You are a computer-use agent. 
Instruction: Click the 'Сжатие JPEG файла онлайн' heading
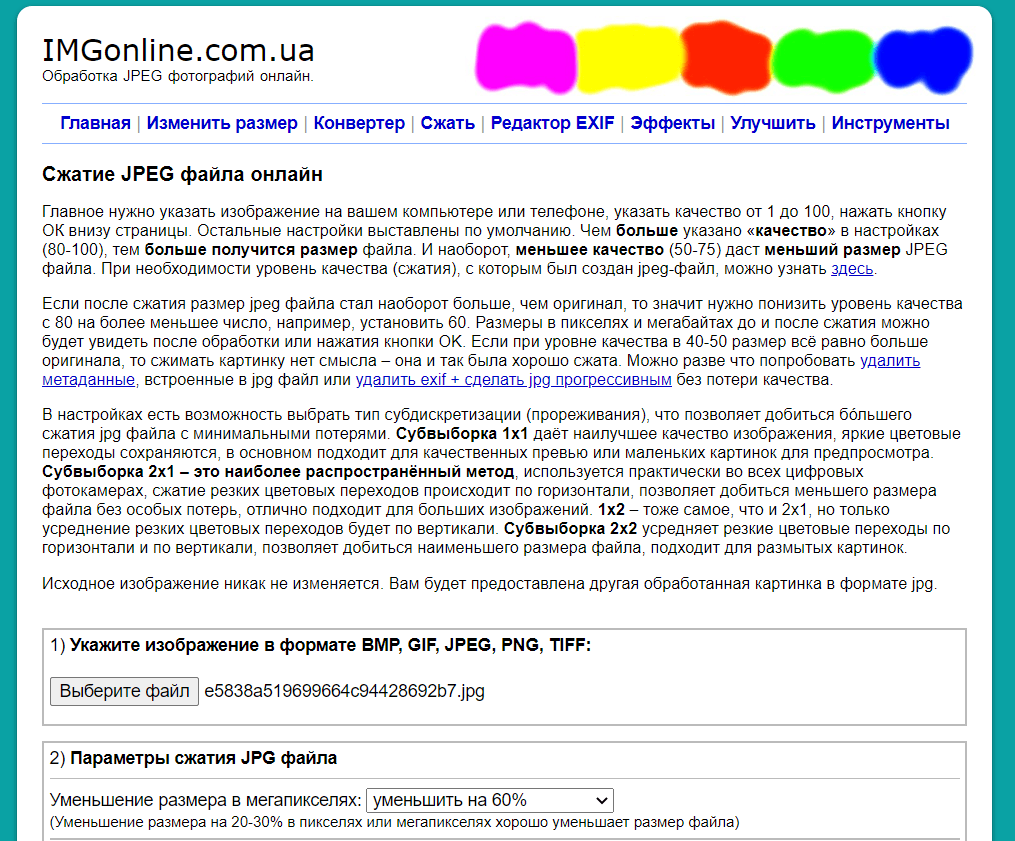pos(182,174)
